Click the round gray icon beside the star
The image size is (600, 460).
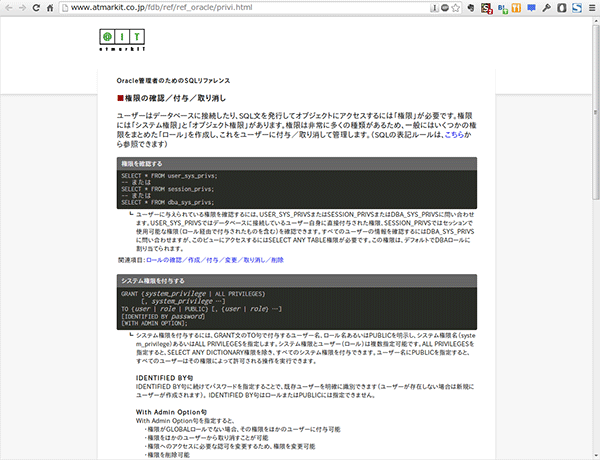point(445,8)
